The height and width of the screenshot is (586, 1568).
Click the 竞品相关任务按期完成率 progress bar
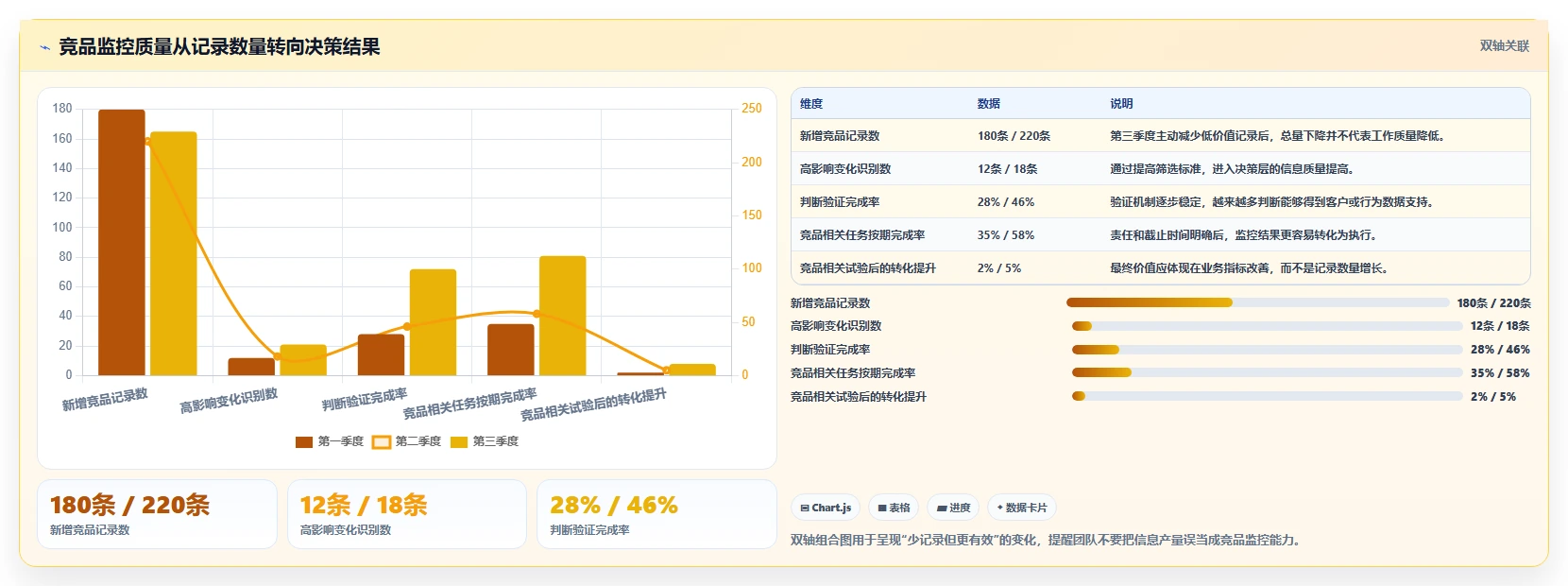[x=1267, y=372]
